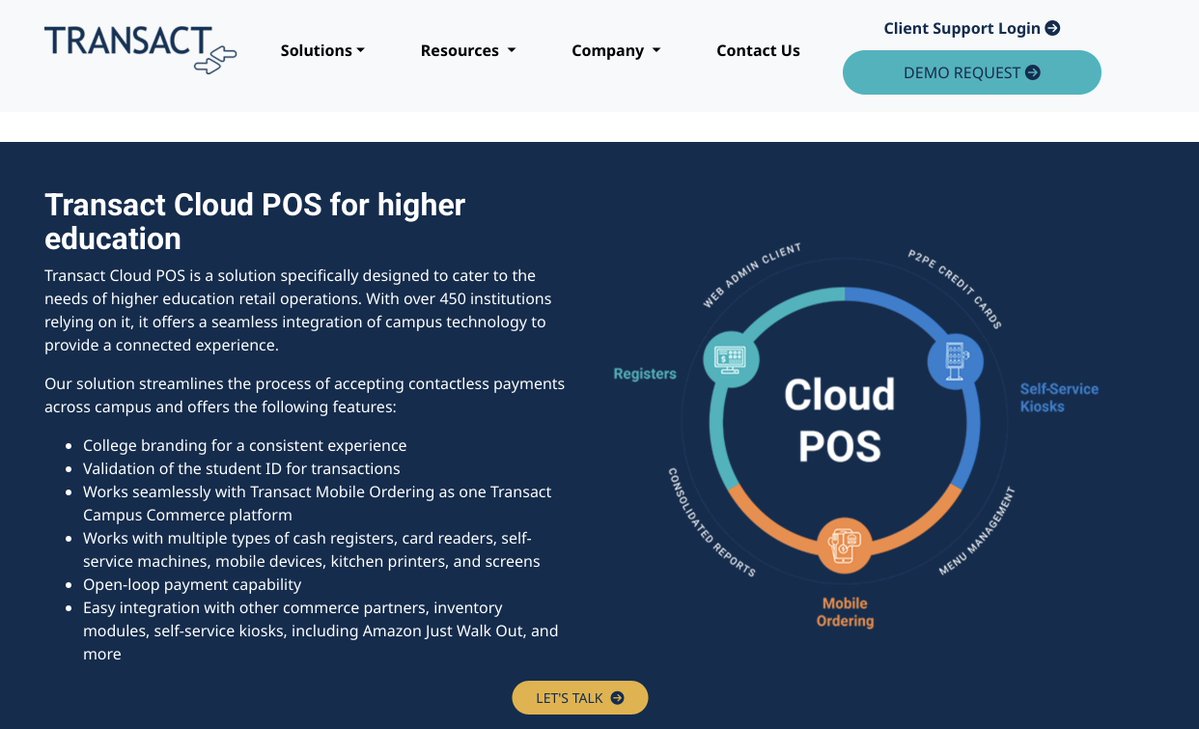
Task: Go to Contact Us page
Action: point(758,50)
